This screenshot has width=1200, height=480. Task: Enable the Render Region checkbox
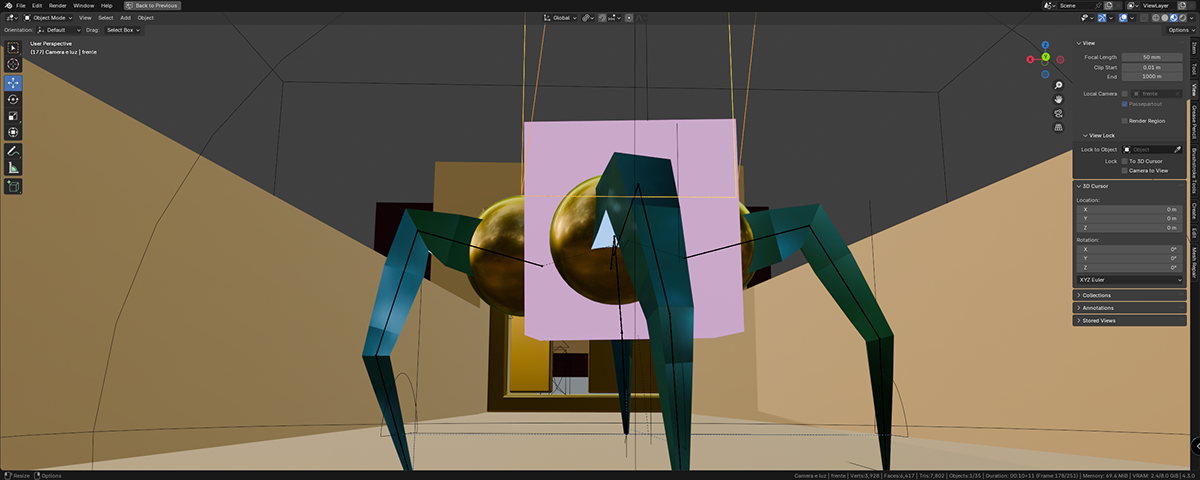click(1124, 121)
